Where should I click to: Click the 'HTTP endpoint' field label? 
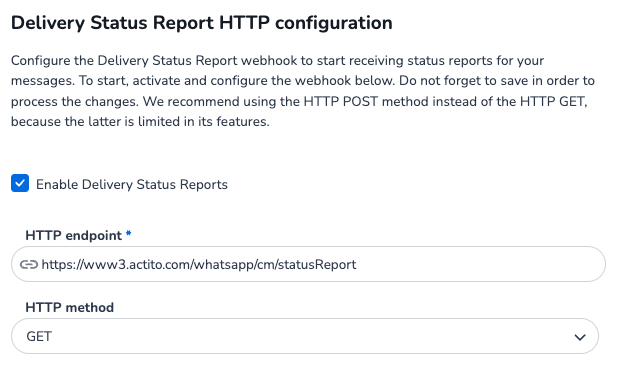73,235
